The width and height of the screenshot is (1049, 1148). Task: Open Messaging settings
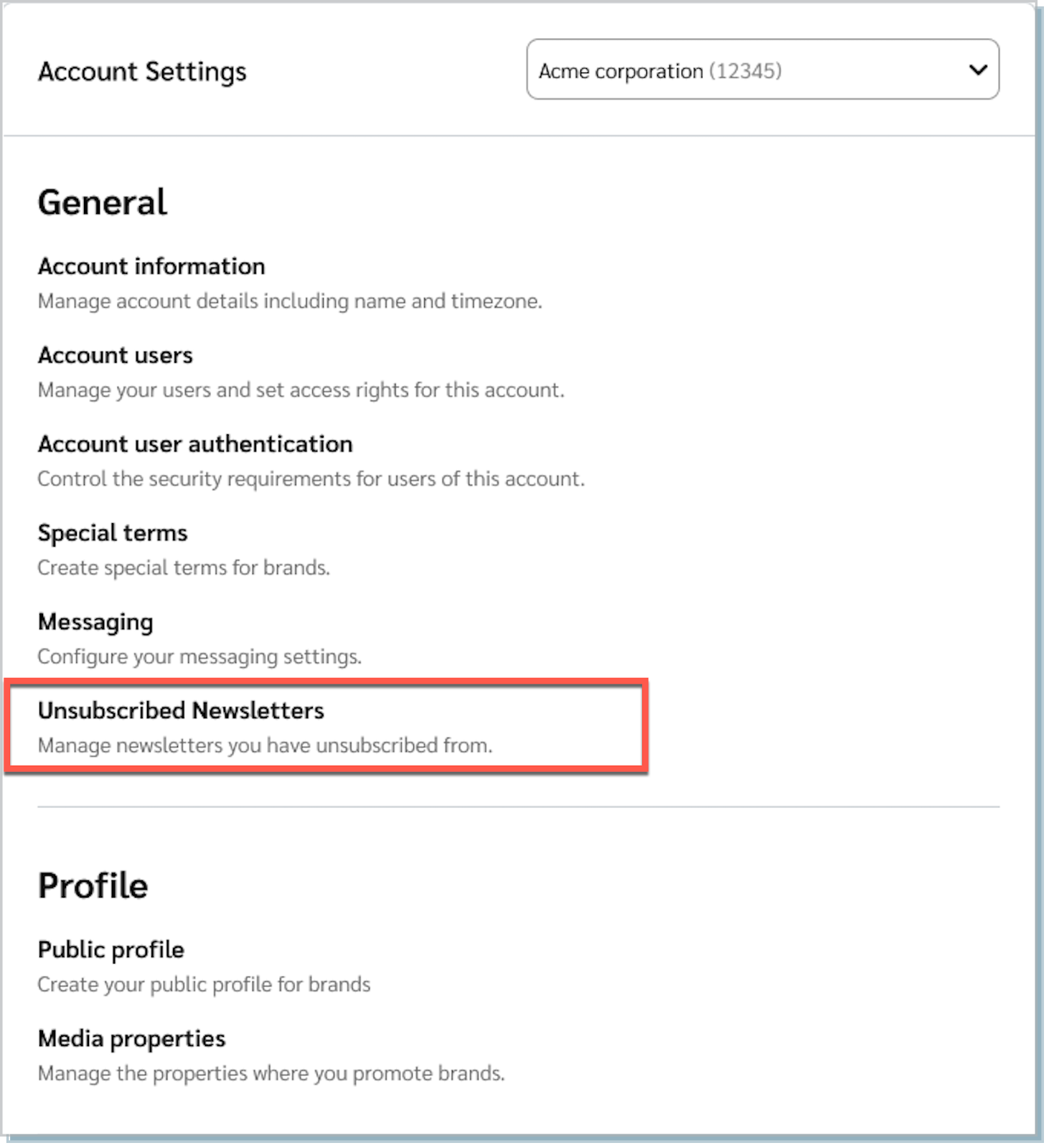pos(95,622)
